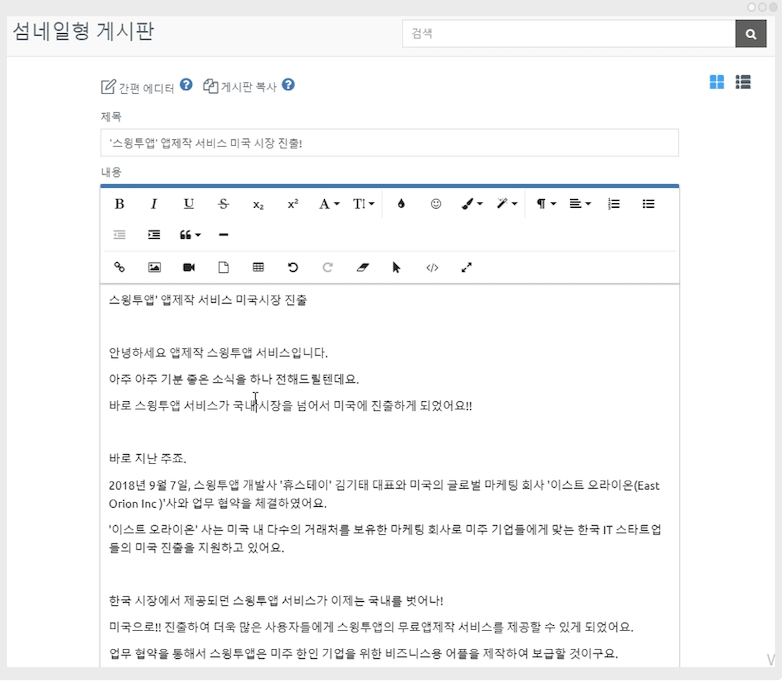This screenshot has width=783, height=682.
Task: Open the emoticon picker
Action: pyautogui.click(x=436, y=204)
